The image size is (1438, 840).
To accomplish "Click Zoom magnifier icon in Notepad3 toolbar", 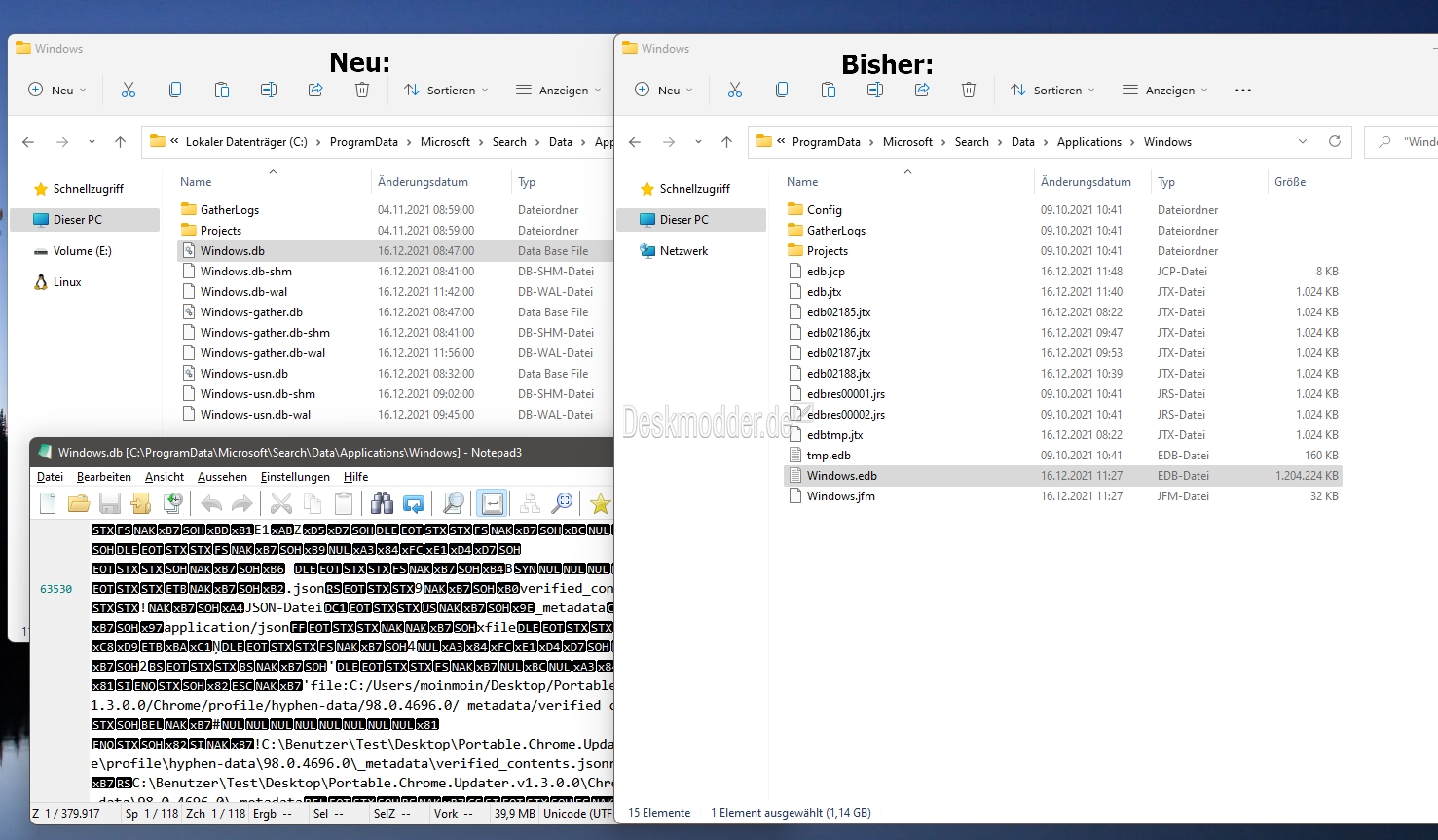I will click(x=562, y=503).
